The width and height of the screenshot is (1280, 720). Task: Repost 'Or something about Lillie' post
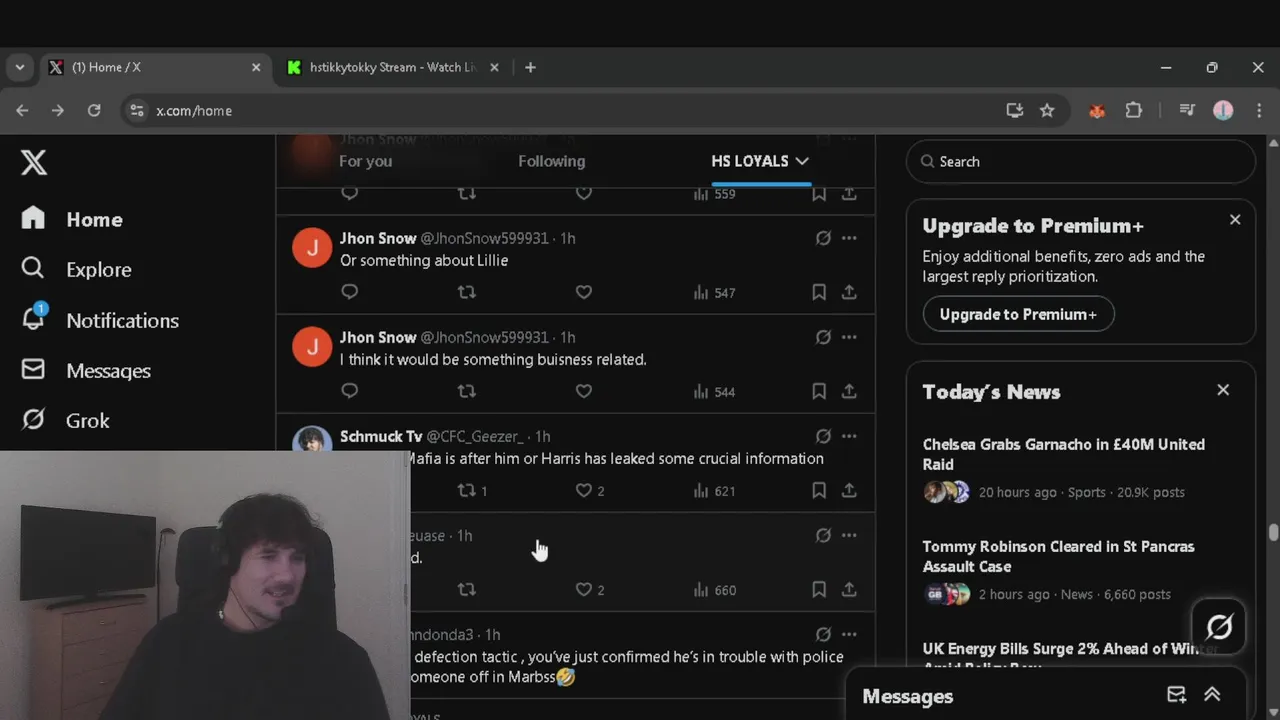click(466, 292)
